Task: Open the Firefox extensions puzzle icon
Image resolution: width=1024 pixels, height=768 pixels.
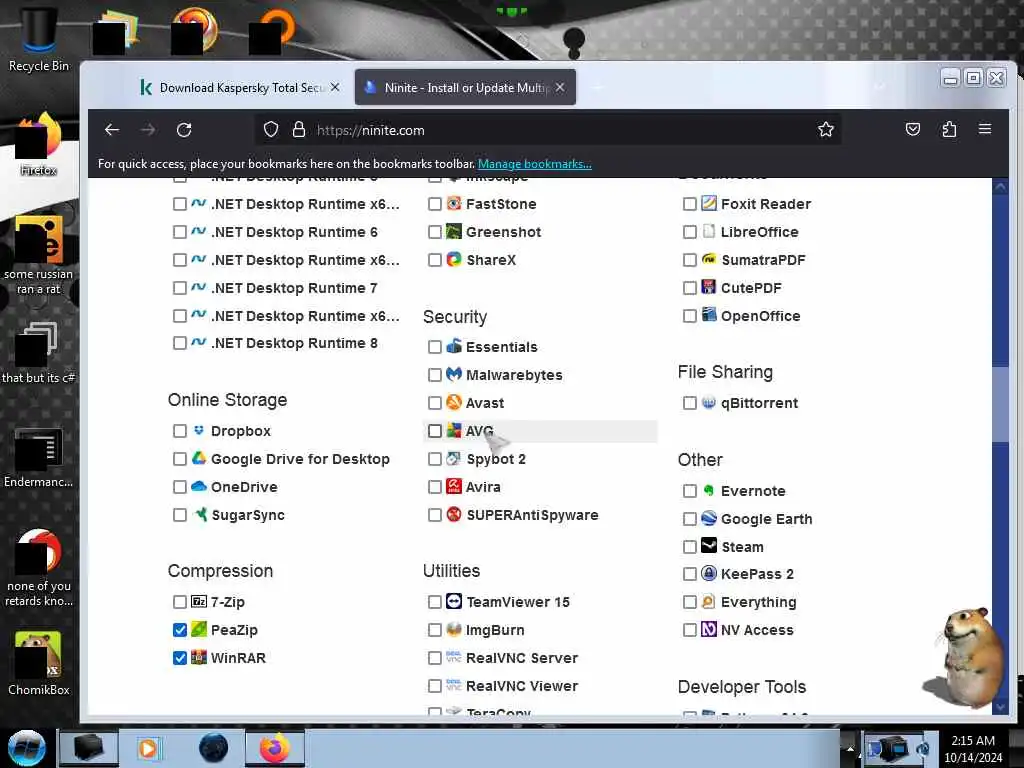Action: [949, 129]
